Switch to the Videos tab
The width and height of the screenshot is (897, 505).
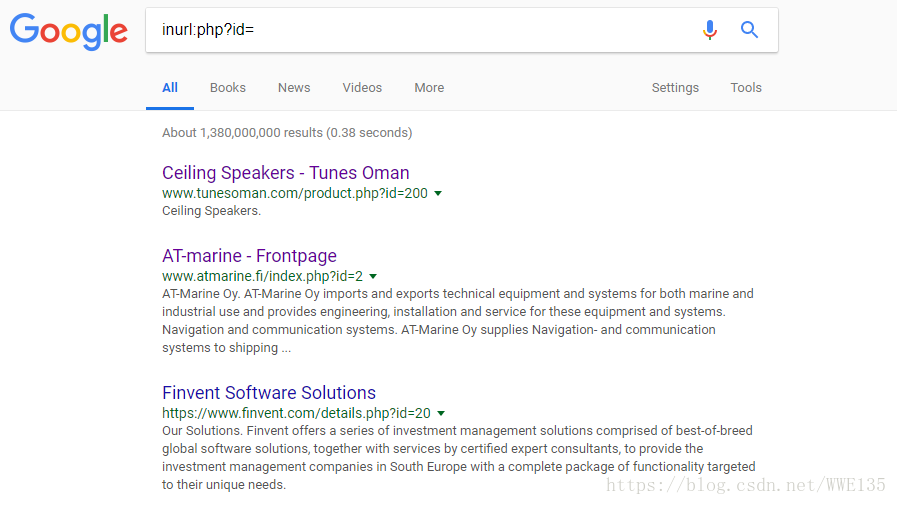click(x=362, y=88)
